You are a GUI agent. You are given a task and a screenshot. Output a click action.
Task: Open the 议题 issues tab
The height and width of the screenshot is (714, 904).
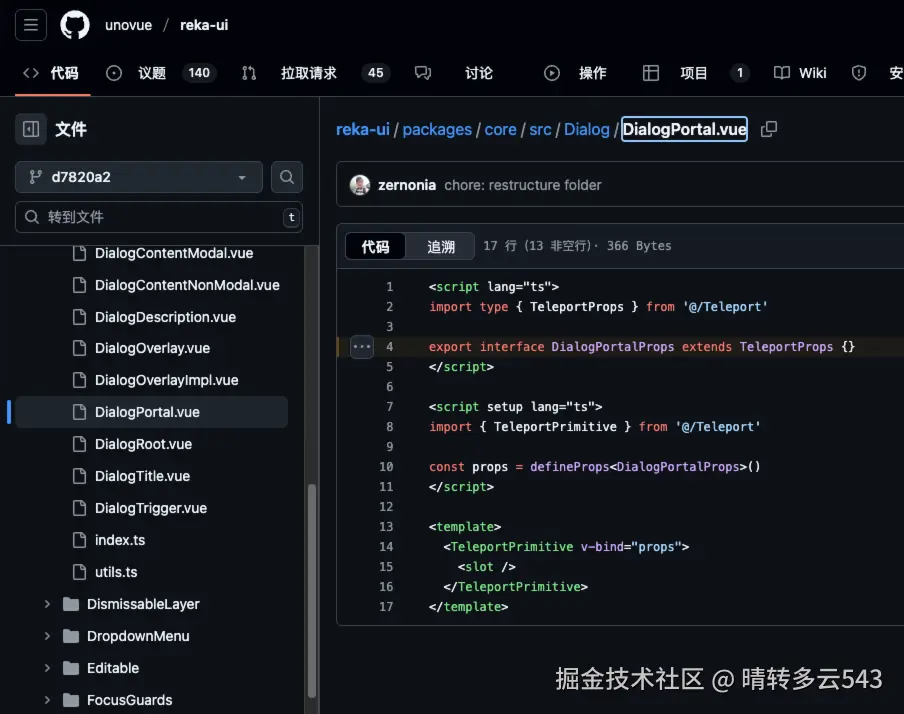[161, 73]
